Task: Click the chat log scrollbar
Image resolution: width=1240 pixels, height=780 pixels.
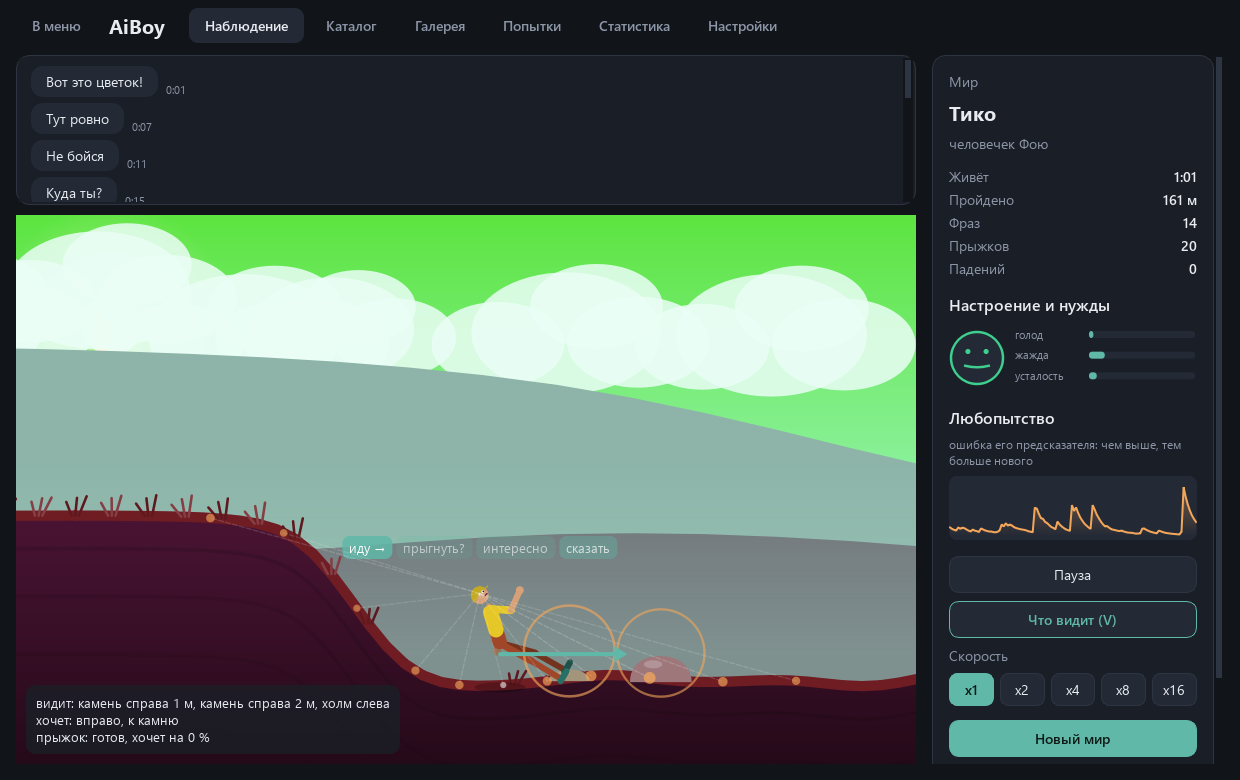Action: pos(908,79)
